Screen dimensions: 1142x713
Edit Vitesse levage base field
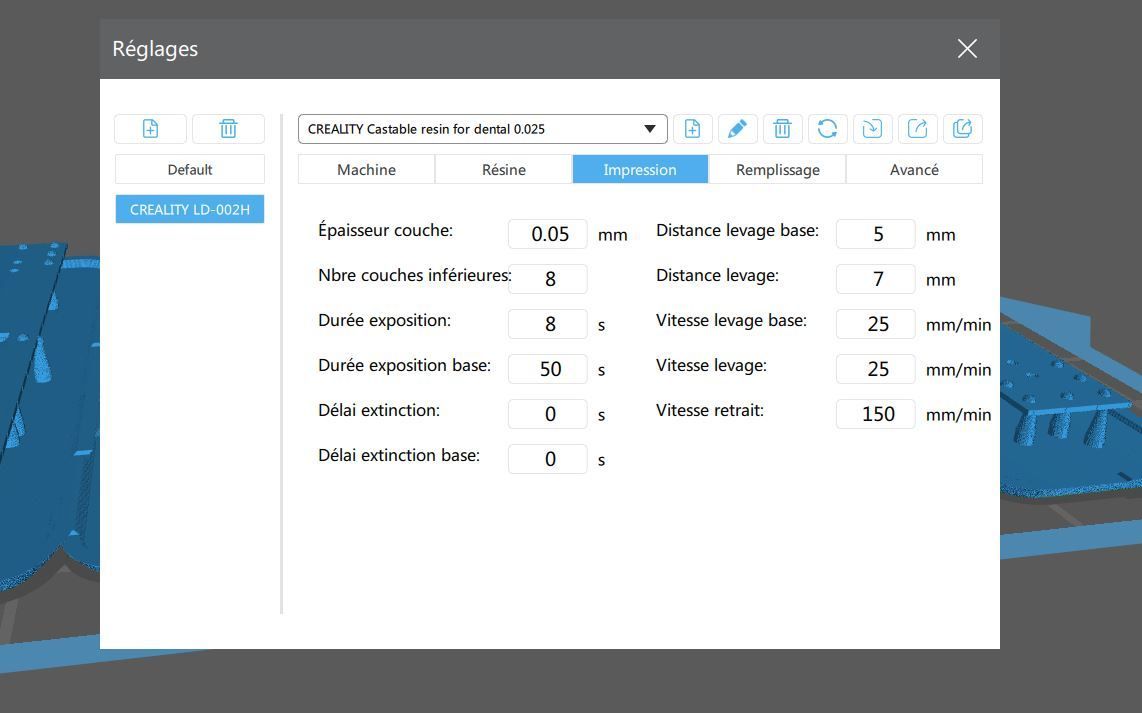875,324
